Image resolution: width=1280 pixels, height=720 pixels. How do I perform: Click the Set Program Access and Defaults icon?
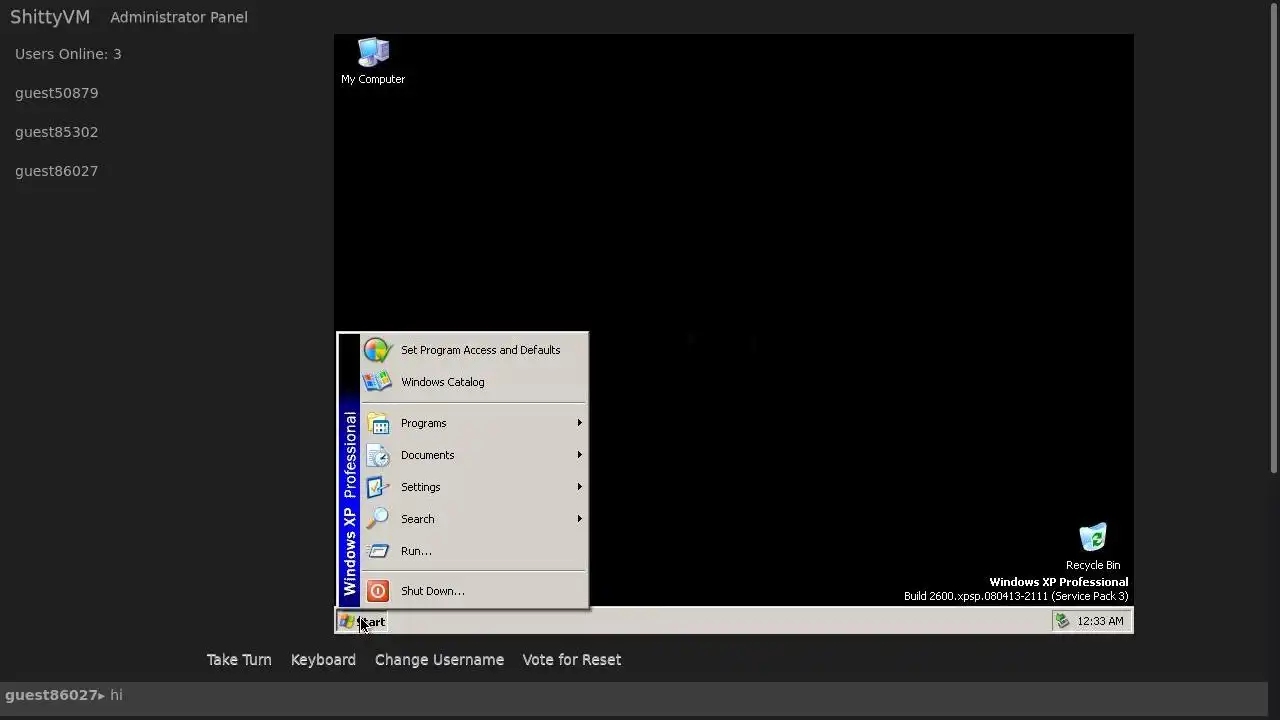[x=377, y=350]
